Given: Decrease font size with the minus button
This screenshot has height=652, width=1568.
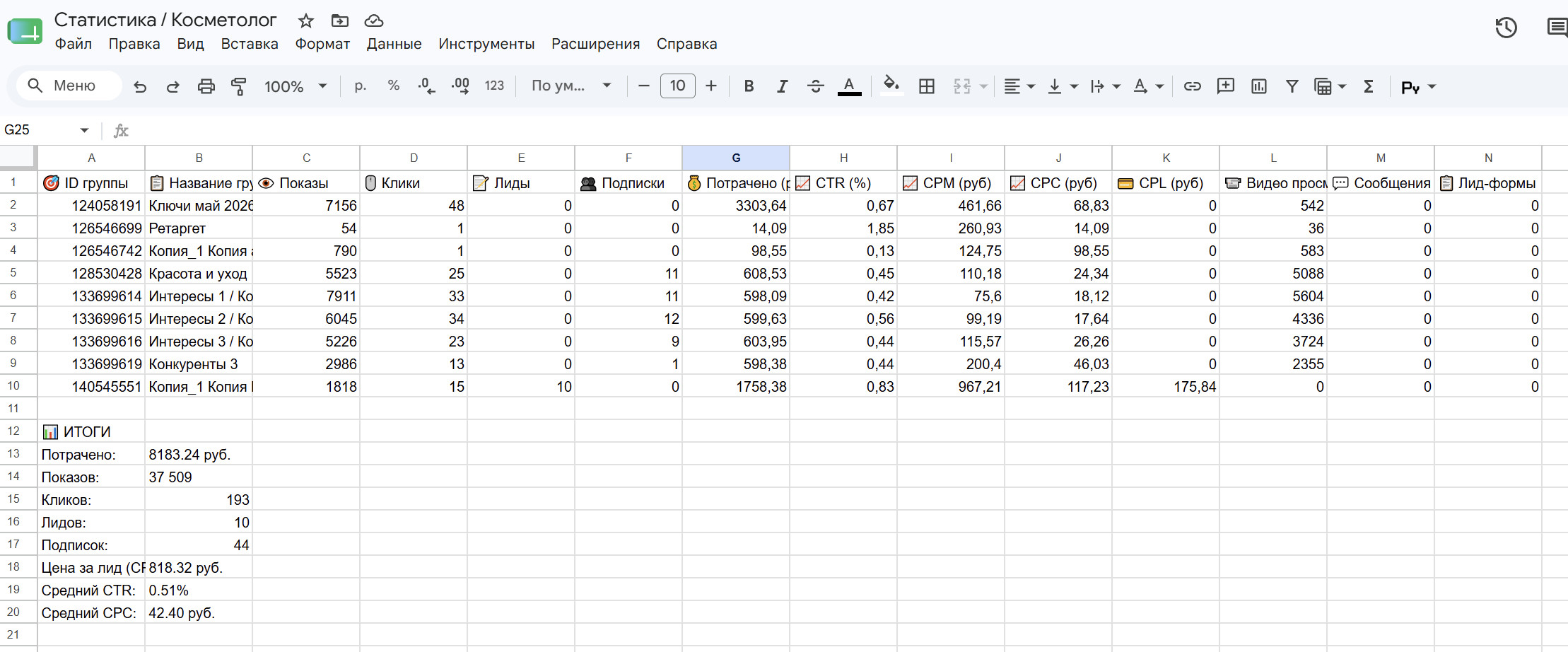Looking at the screenshot, I should (x=643, y=86).
